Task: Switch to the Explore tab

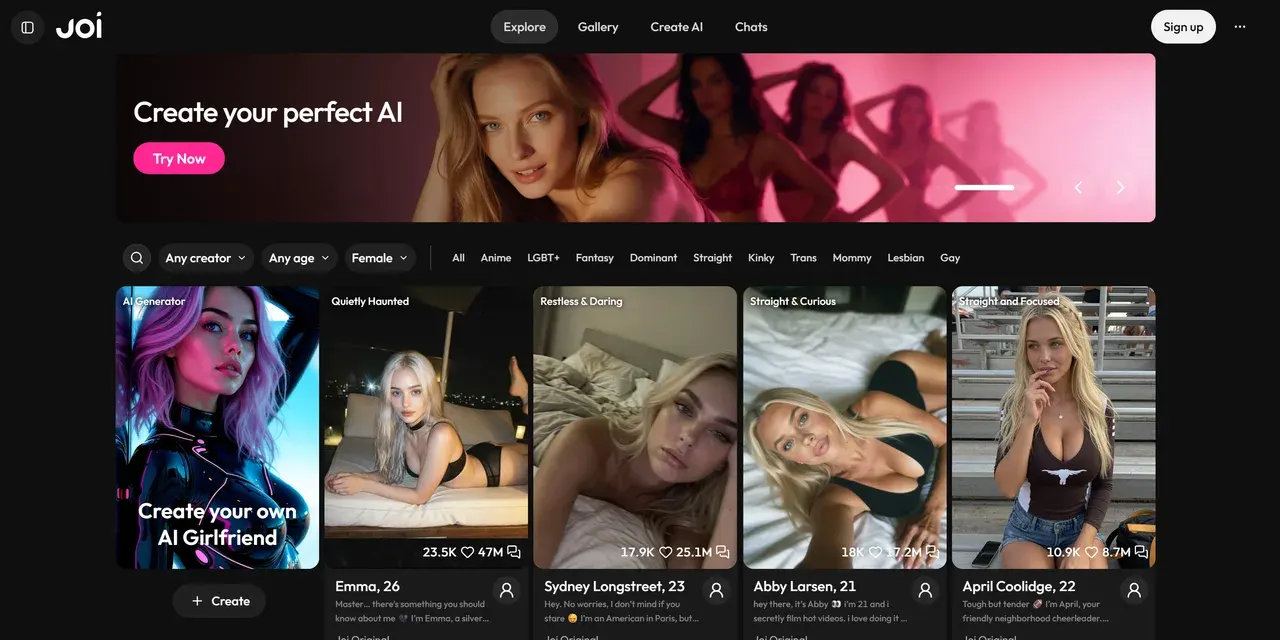Action: point(525,27)
